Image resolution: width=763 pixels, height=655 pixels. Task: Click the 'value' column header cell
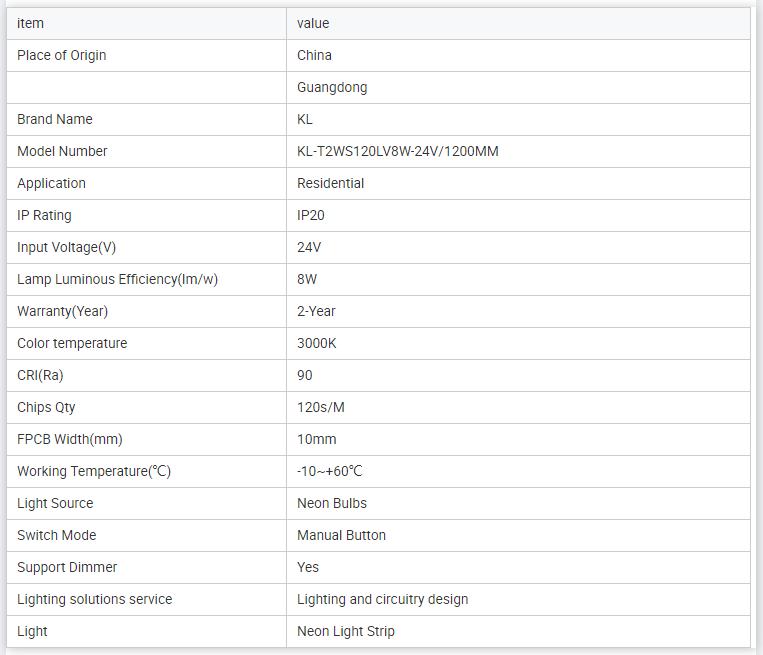[313, 23]
